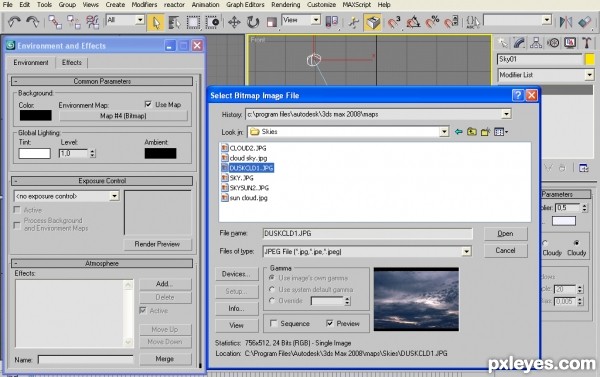This screenshot has width=600, height=377.
Task: Click the Devices... button
Action: coord(236,274)
